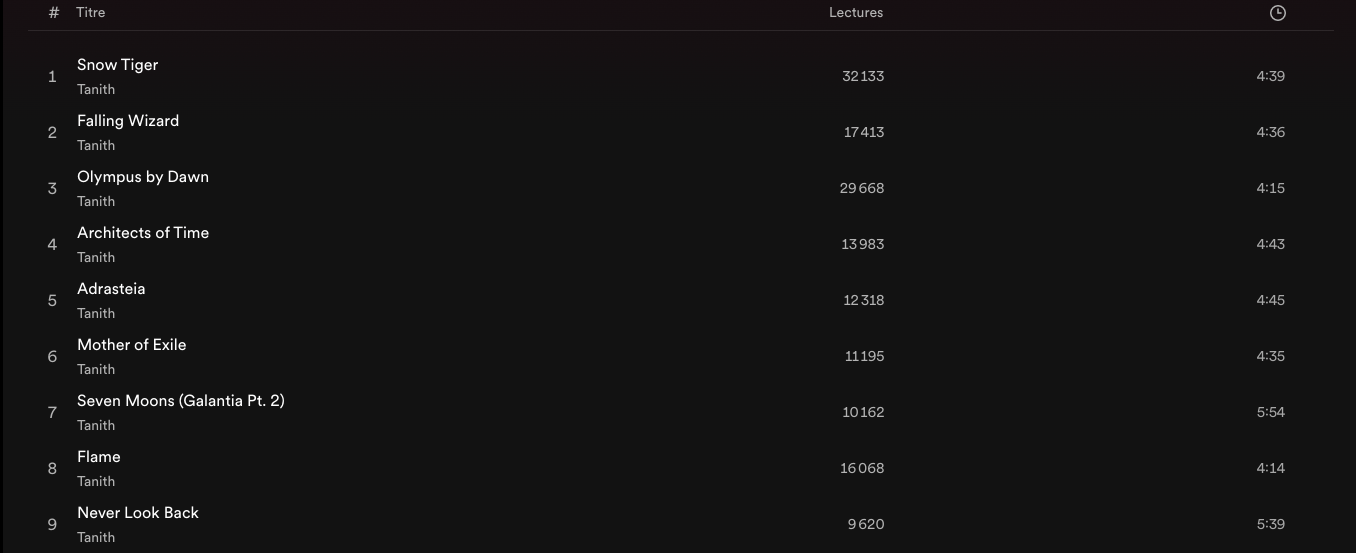The width and height of the screenshot is (1356, 553).
Task: Open Falling Wizard track title
Action: (x=128, y=121)
